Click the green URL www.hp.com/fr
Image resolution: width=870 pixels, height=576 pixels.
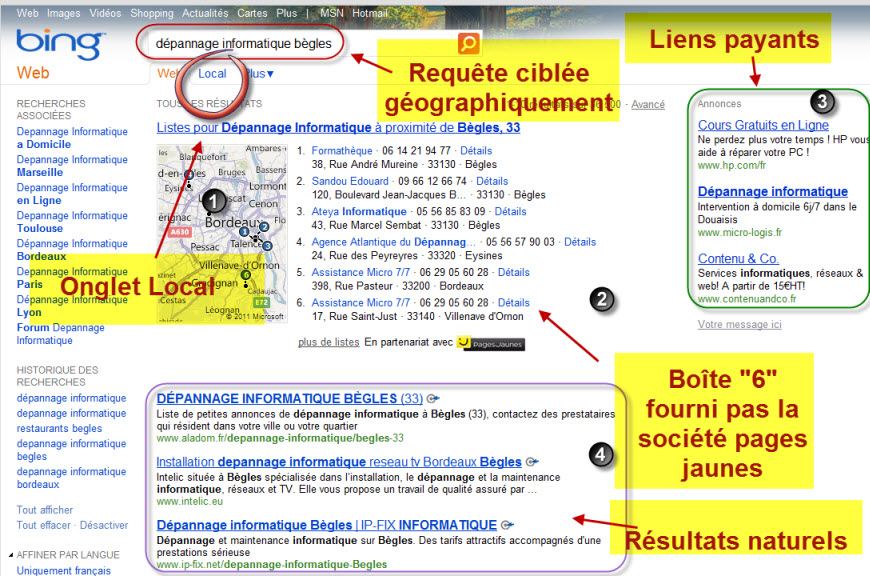pyautogui.click(x=732, y=165)
